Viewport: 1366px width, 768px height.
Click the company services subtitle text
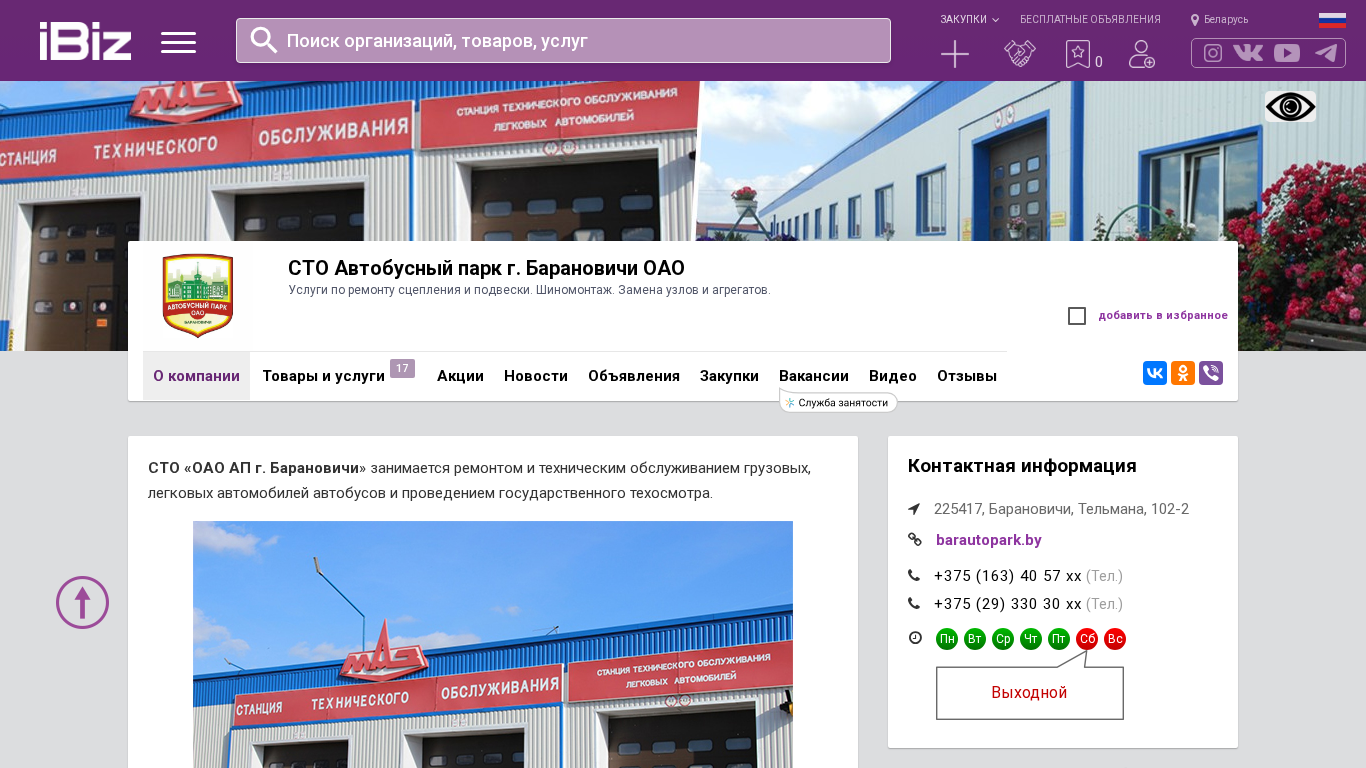point(529,290)
